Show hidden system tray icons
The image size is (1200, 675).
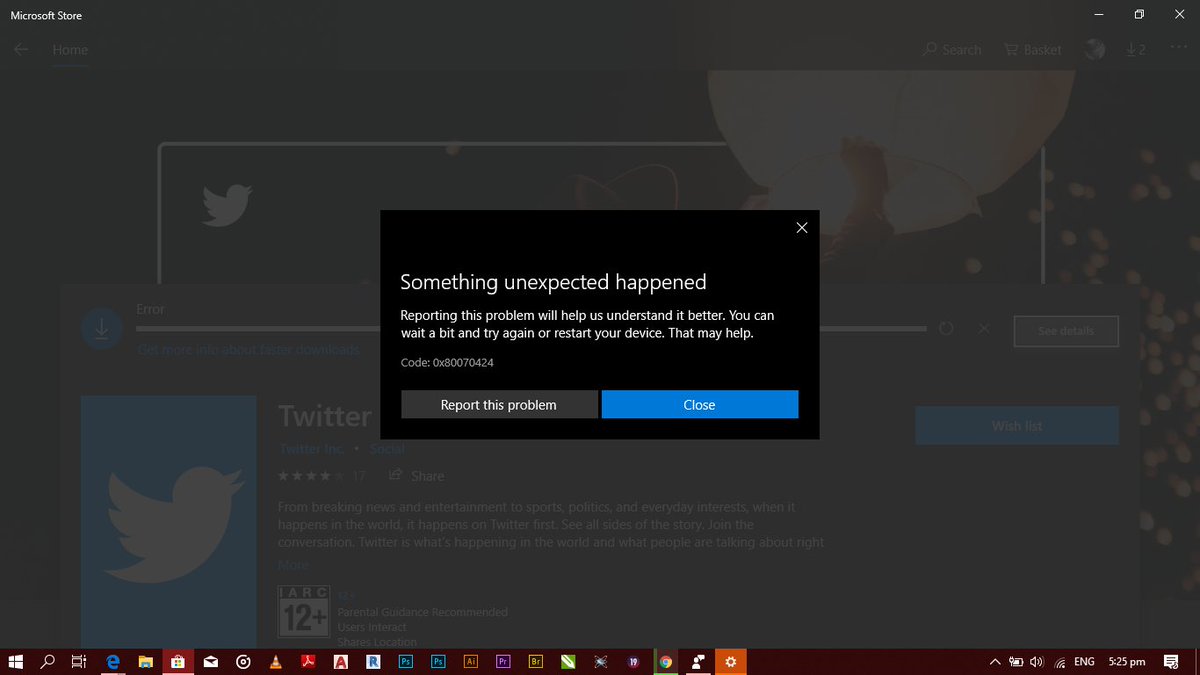995,661
